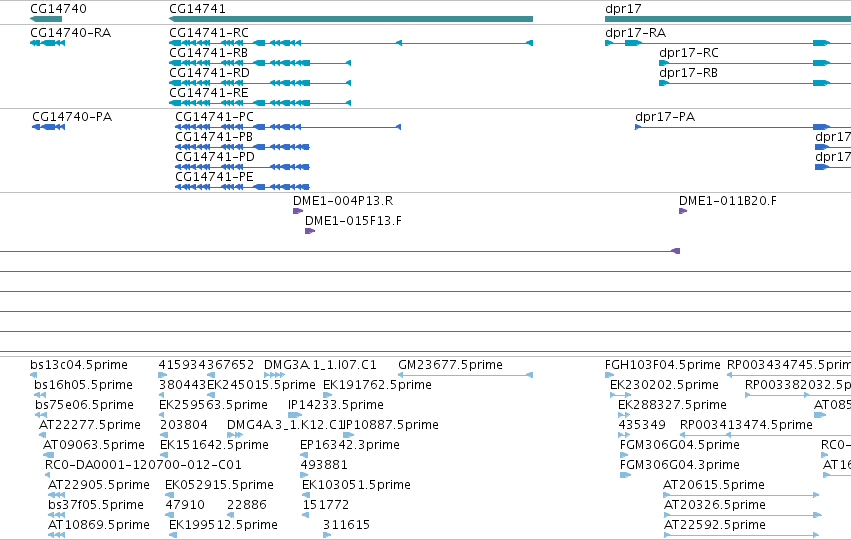Click the AT20326.5prime EST label
The width and height of the screenshot is (851, 540).
click(715, 505)
